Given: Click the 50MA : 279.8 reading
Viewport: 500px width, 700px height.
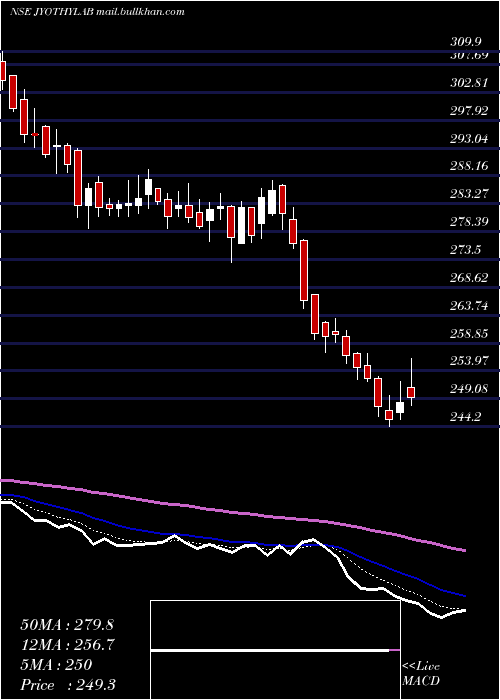Looking at the screenshot, I should [x=65, y=625].
